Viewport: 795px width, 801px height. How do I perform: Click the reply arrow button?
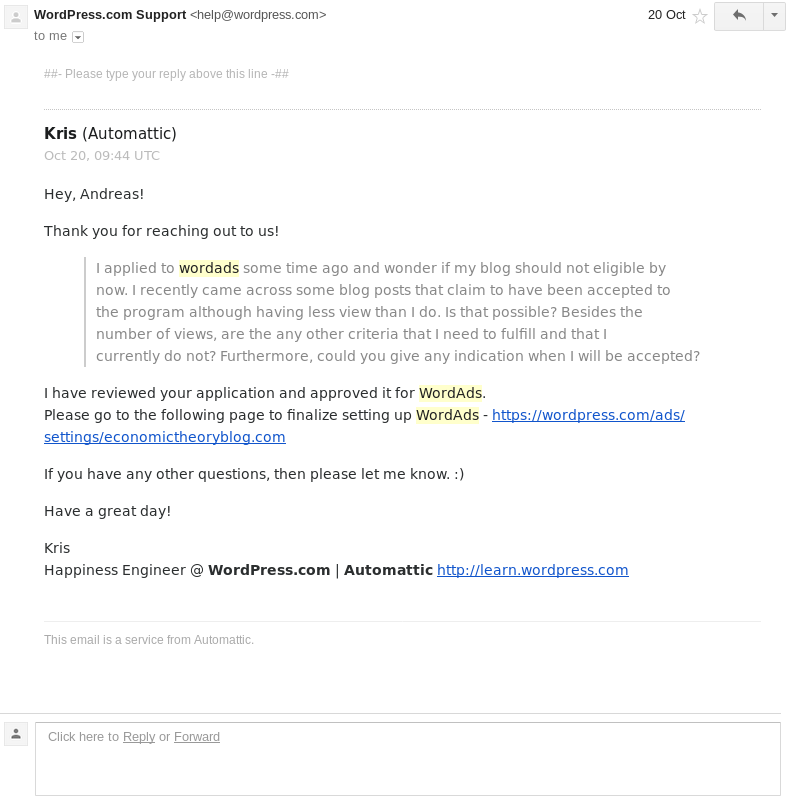[x=739, y=16]
